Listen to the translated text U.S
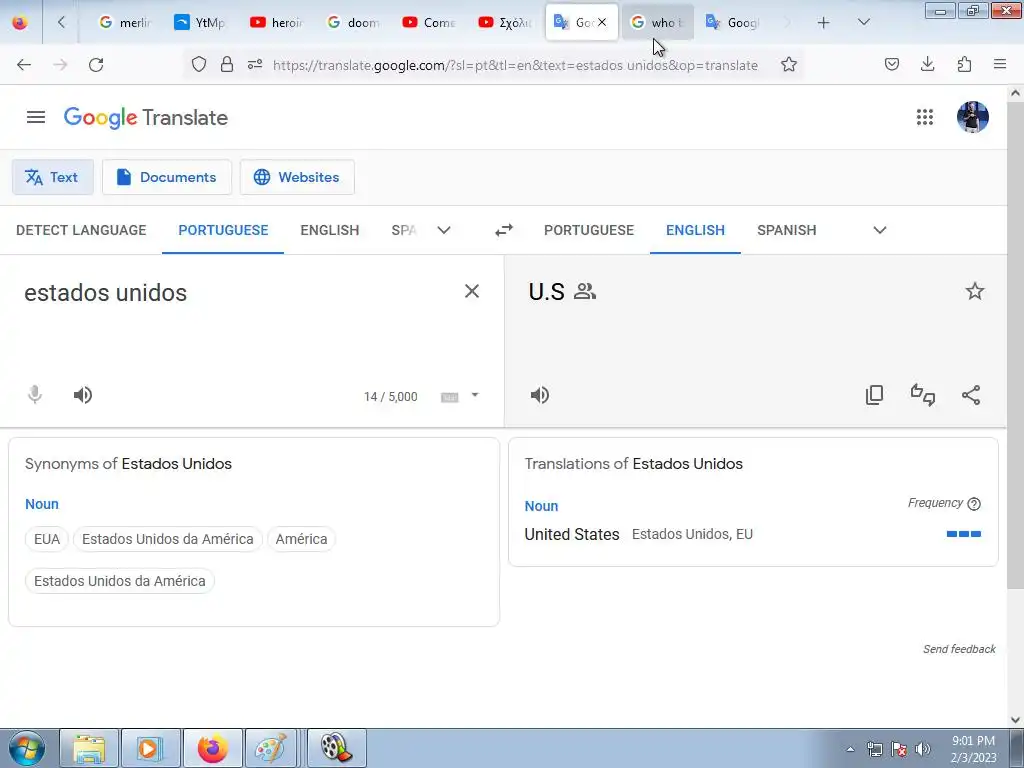 539,395
